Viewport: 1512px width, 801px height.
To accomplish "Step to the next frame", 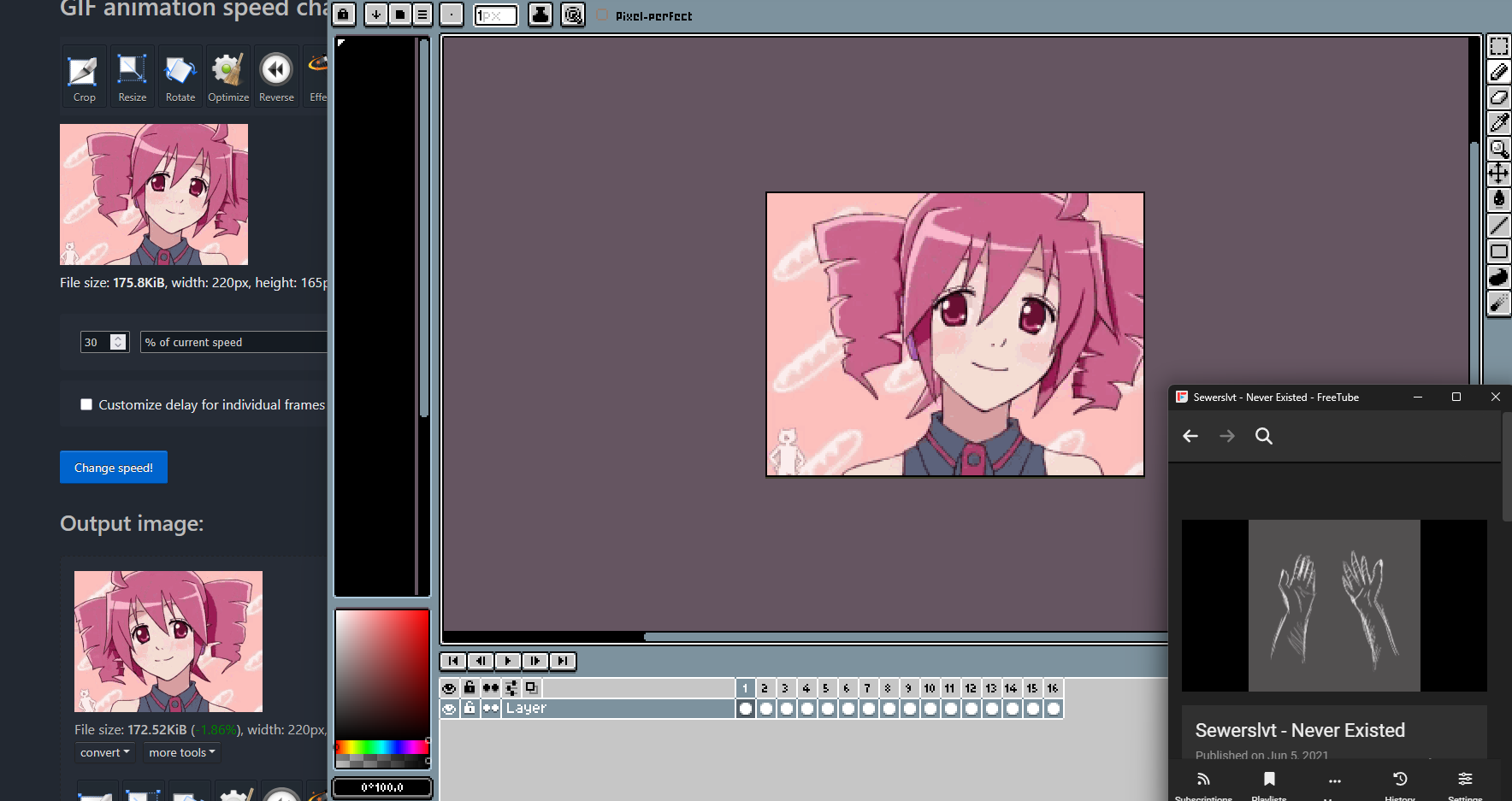I will click(x=535, y=661).
